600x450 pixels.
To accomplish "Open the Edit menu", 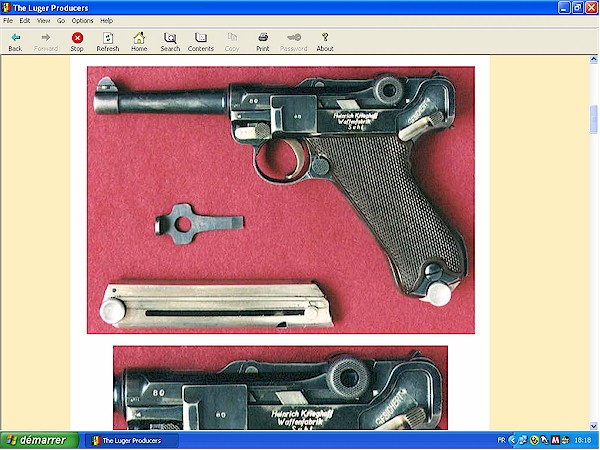I will (25, 21).
